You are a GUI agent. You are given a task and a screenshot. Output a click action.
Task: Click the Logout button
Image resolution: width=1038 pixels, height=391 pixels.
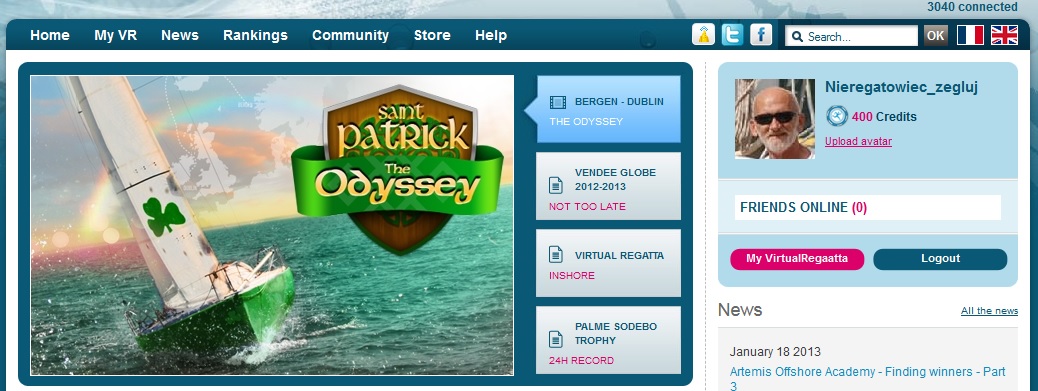pyautogui.click(x=940, y=259)
